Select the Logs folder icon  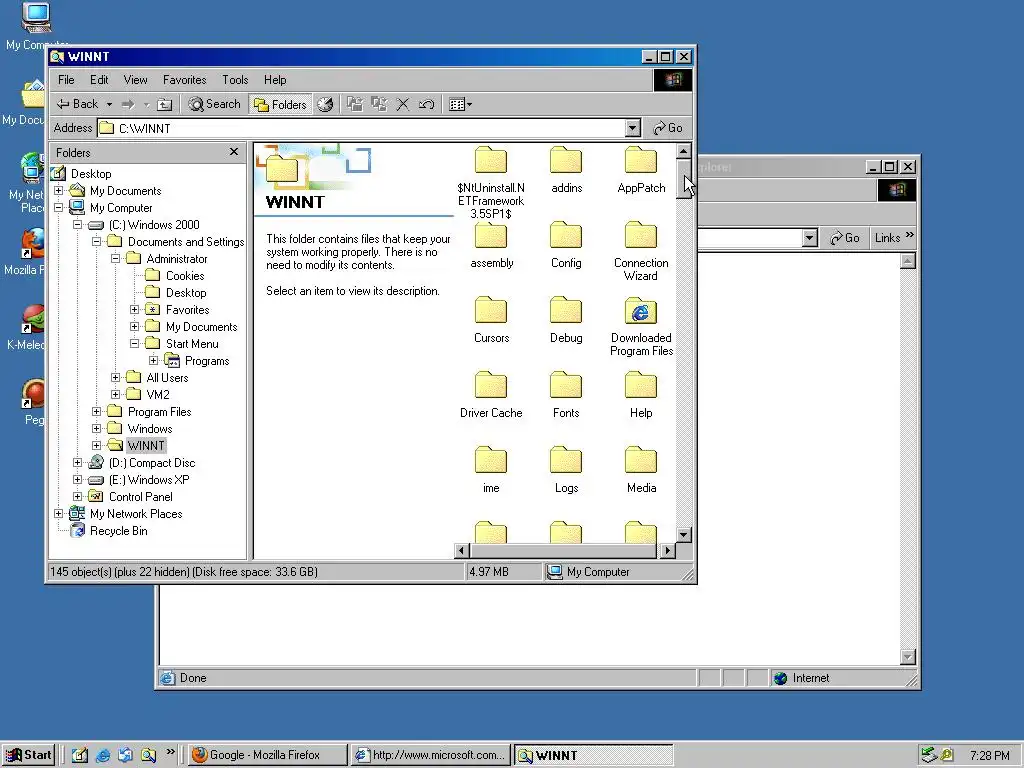pos(566,460)
